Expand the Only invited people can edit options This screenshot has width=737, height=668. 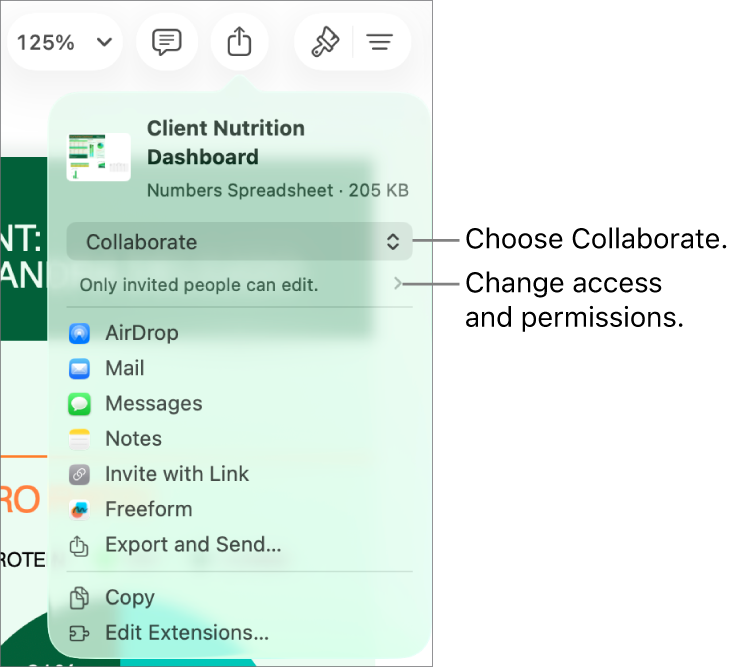[x=240, y=284]
